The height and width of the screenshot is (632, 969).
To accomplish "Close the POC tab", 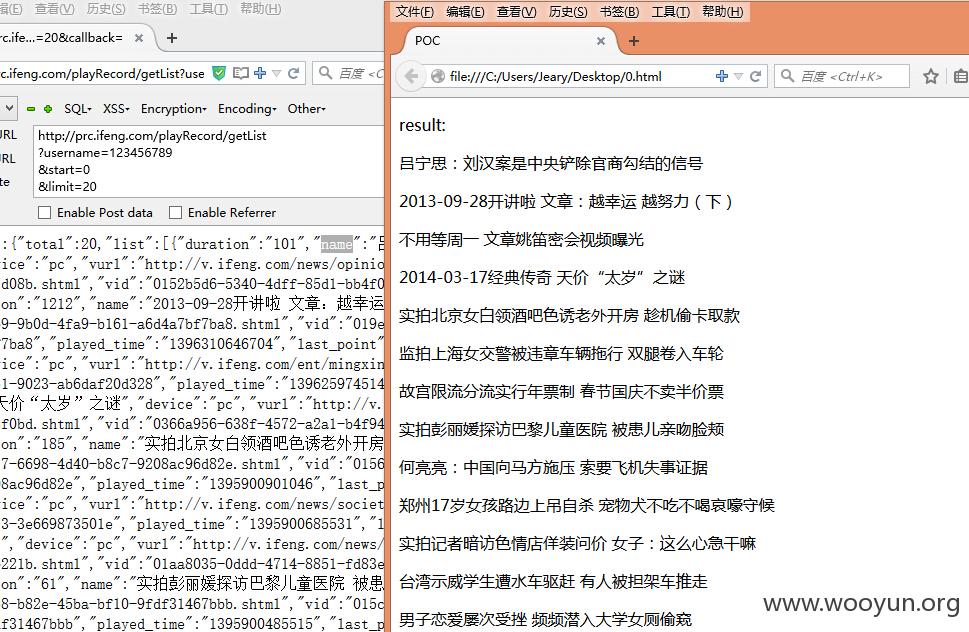I will (601, 41).
